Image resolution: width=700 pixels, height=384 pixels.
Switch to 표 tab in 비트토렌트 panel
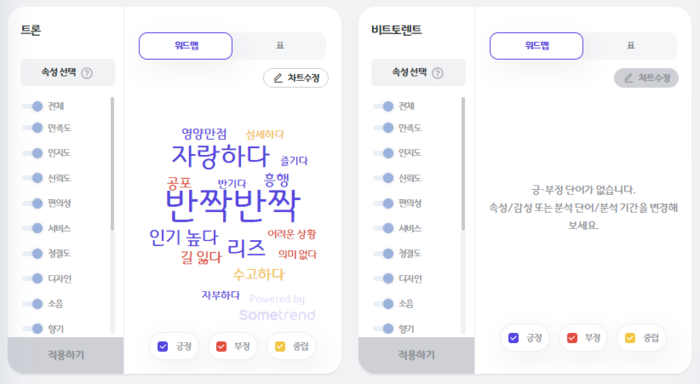click(x=630, y=46)
